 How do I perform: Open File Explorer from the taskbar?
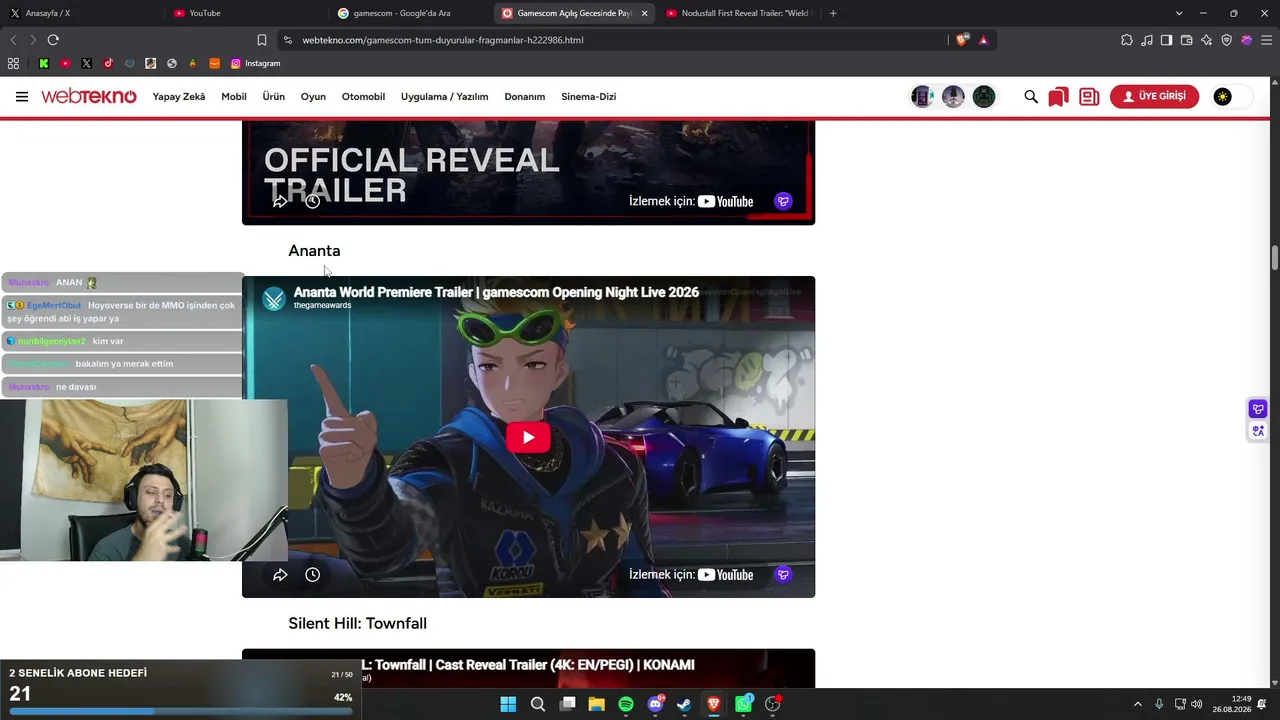click(x=596, y=704)
